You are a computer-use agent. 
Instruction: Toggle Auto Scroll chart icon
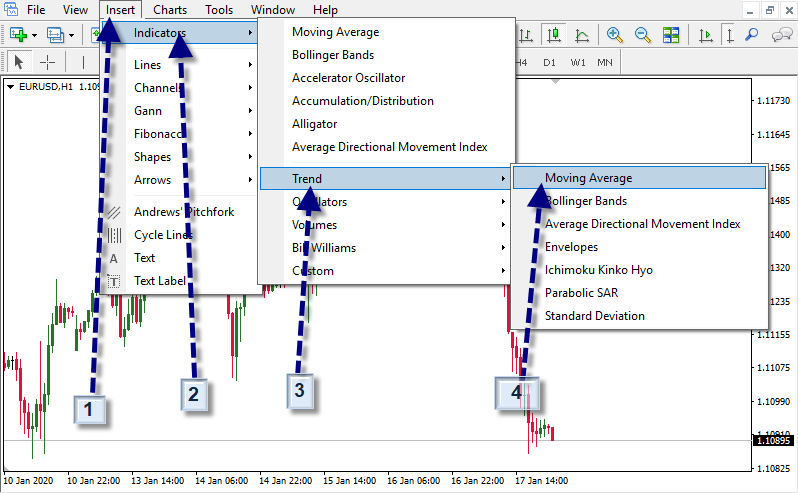[705, 35]
